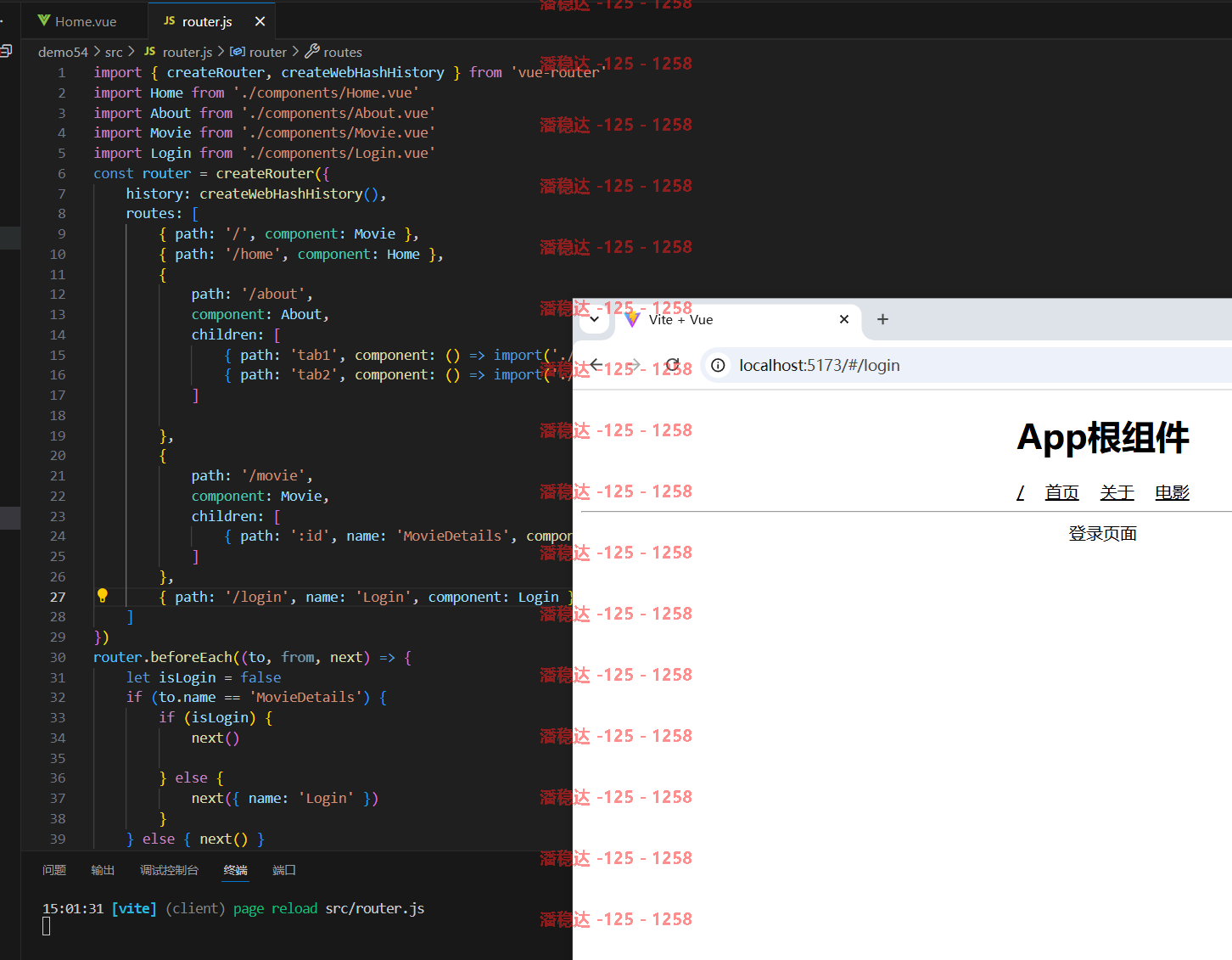Open demo54 breadcrumb folder
This screenshot has height=960, width=1232.
(x=63, y=52)
